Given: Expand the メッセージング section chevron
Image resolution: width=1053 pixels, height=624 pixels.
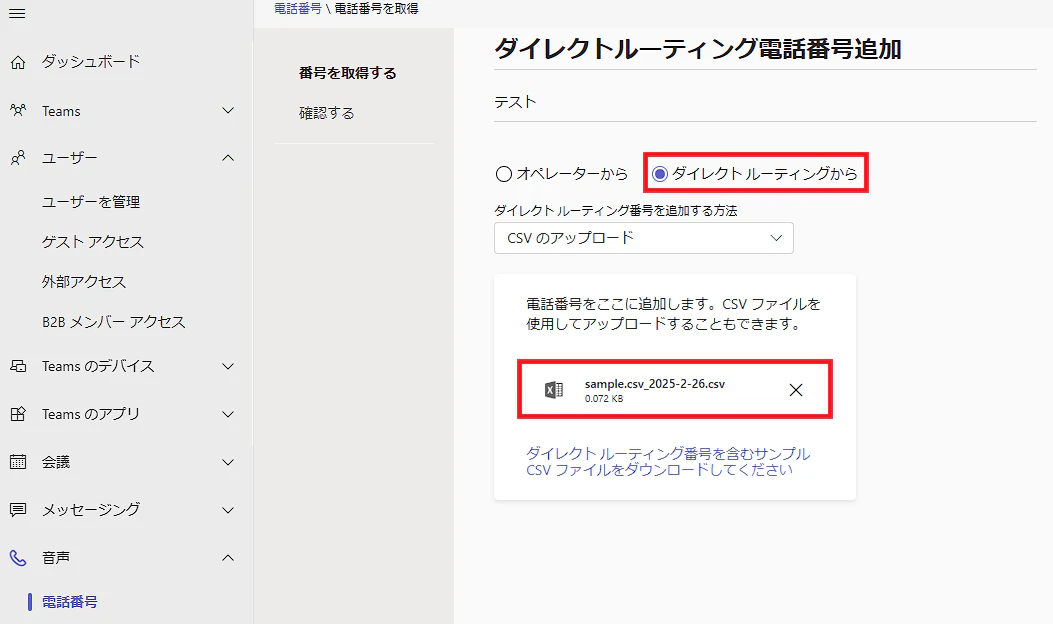Looking at the screenshot, I should (x=228, y=510).
